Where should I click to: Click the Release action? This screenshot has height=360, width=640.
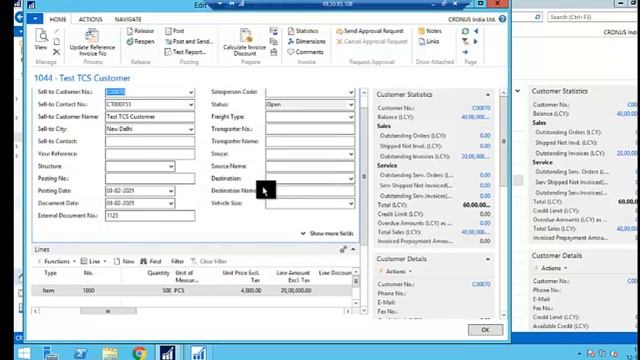[140, 31]
